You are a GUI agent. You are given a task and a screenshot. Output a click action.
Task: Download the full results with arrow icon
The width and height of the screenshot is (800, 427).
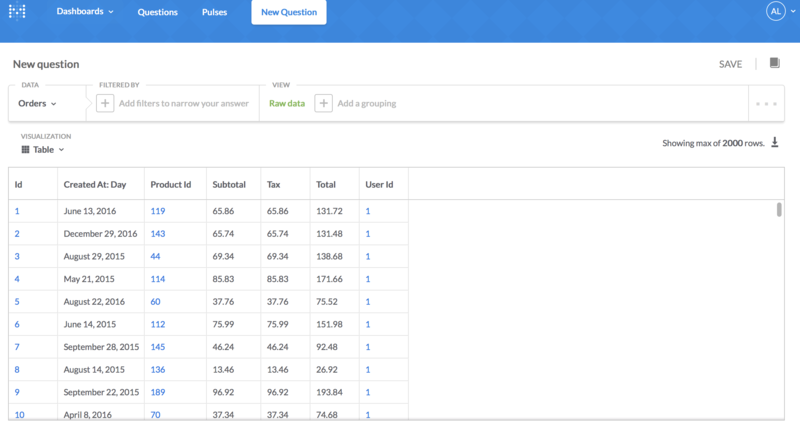tap(774, 143)
